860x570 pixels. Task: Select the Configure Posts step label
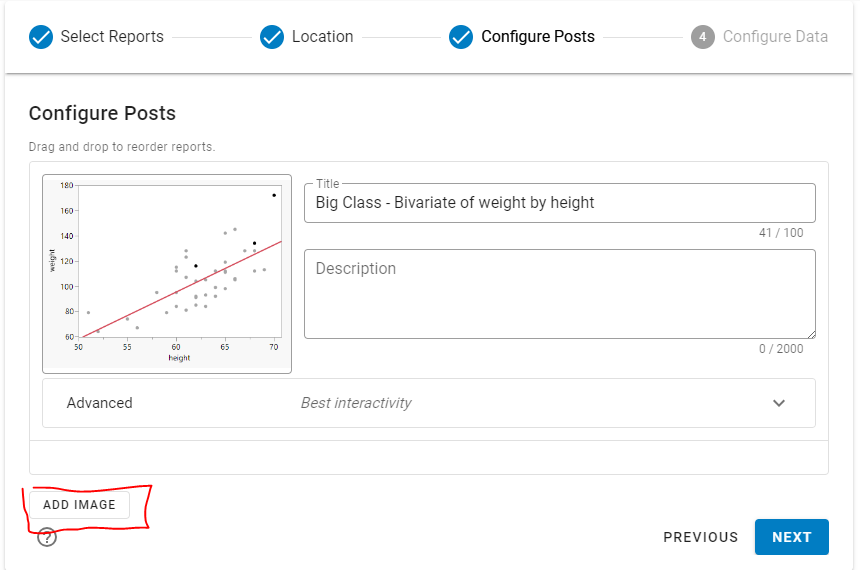(537, 37)
